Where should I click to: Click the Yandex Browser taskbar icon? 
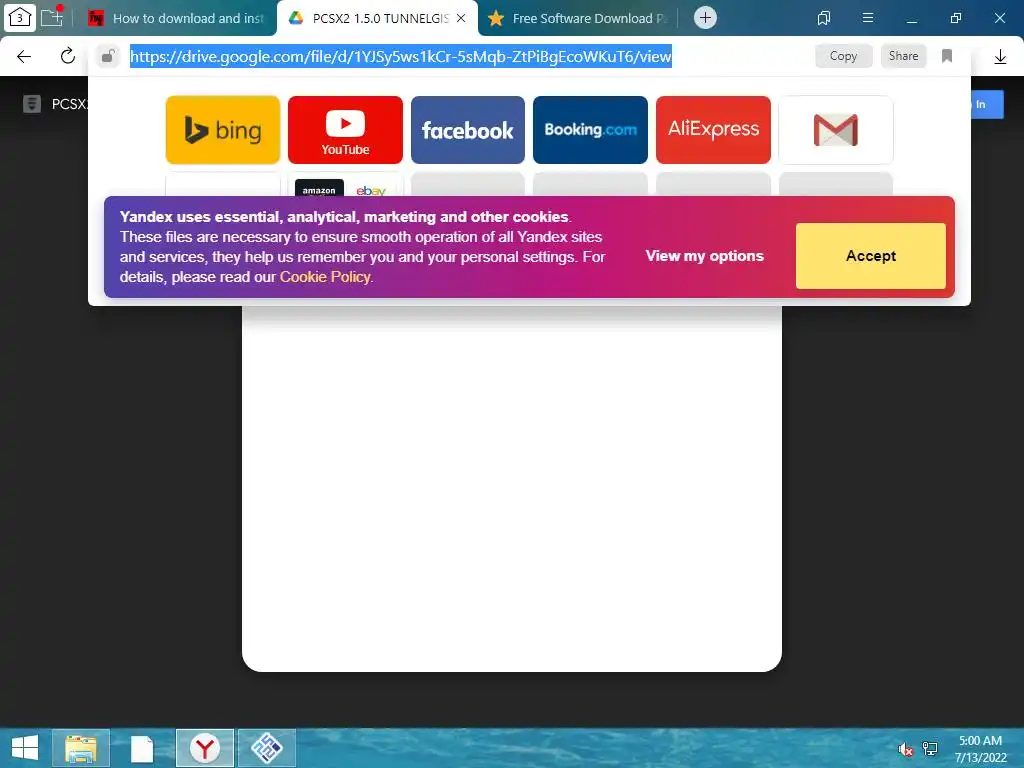tap(205, 748)
